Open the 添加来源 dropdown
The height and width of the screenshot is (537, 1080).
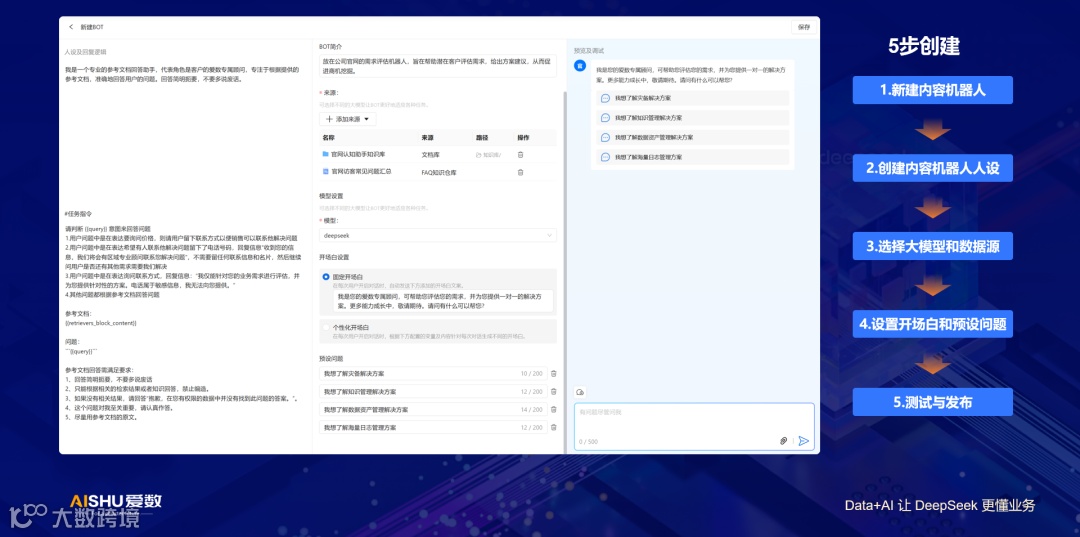click(x=348, y=119)
